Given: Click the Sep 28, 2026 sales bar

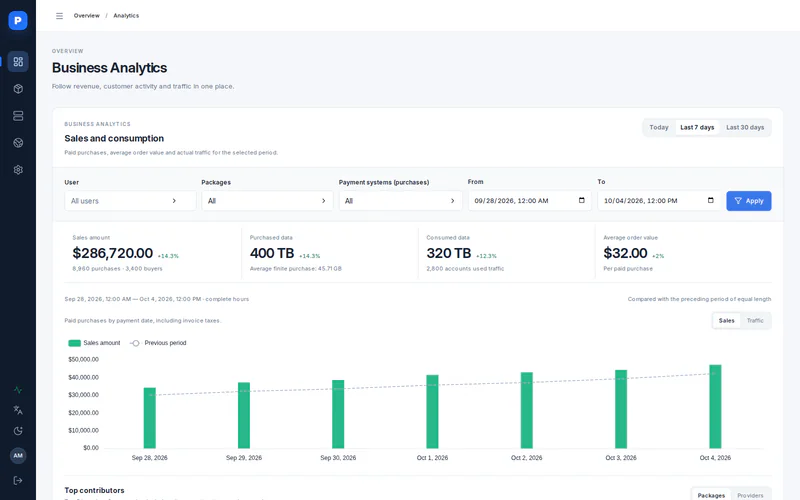Looking at the screenshot, I should point(149,418).
